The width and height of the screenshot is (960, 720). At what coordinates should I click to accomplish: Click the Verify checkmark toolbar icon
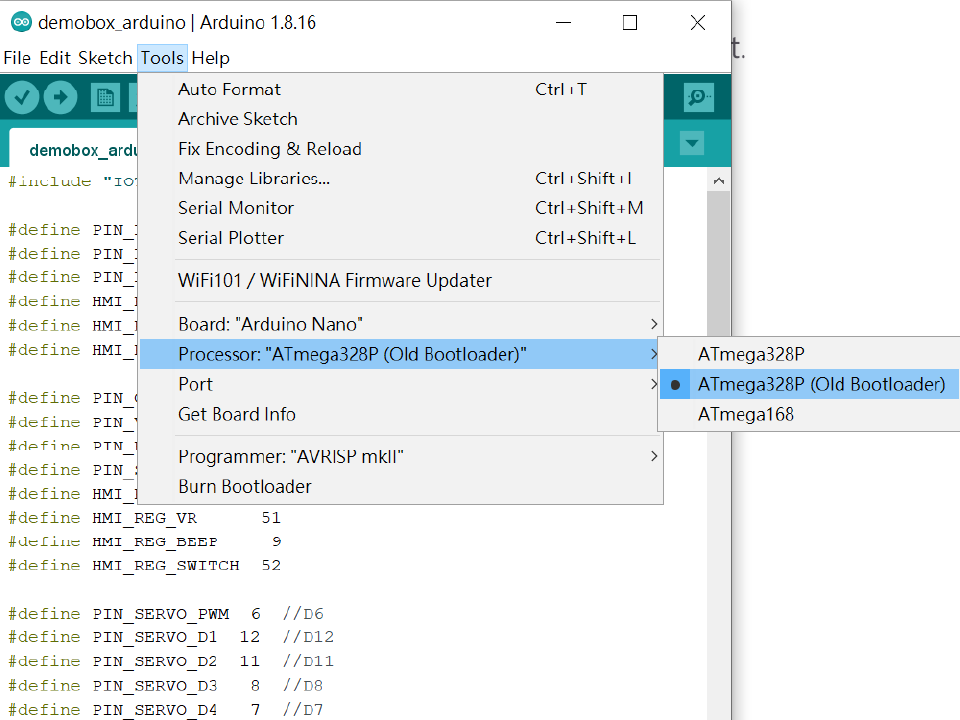(x=22, y=97)
